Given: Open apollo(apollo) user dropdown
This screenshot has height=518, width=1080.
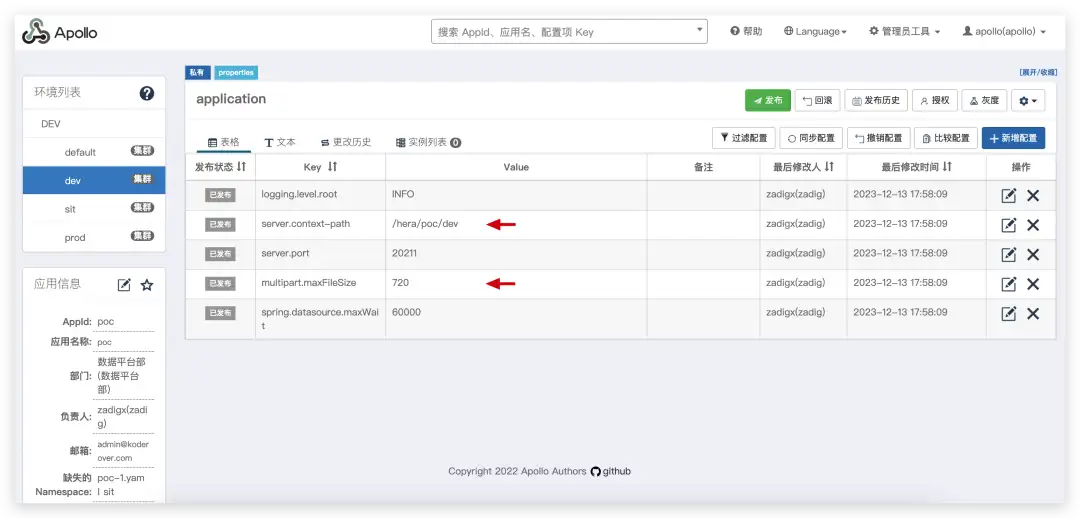Looking at the screenshot, I should pos(1004,32).
